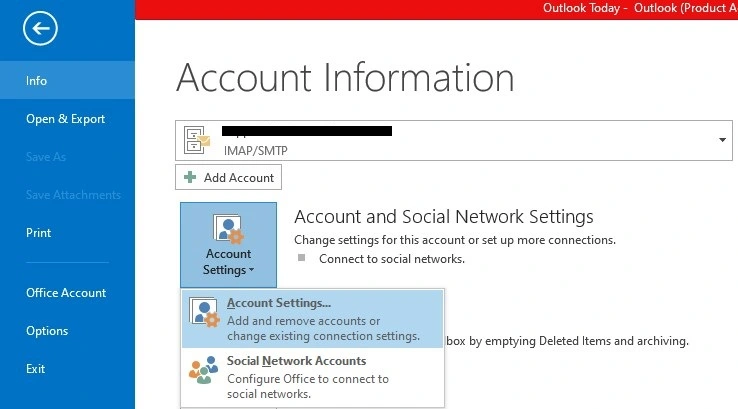
Task: Open Outlook Options from the sidebar
Action: pos(47,331)
